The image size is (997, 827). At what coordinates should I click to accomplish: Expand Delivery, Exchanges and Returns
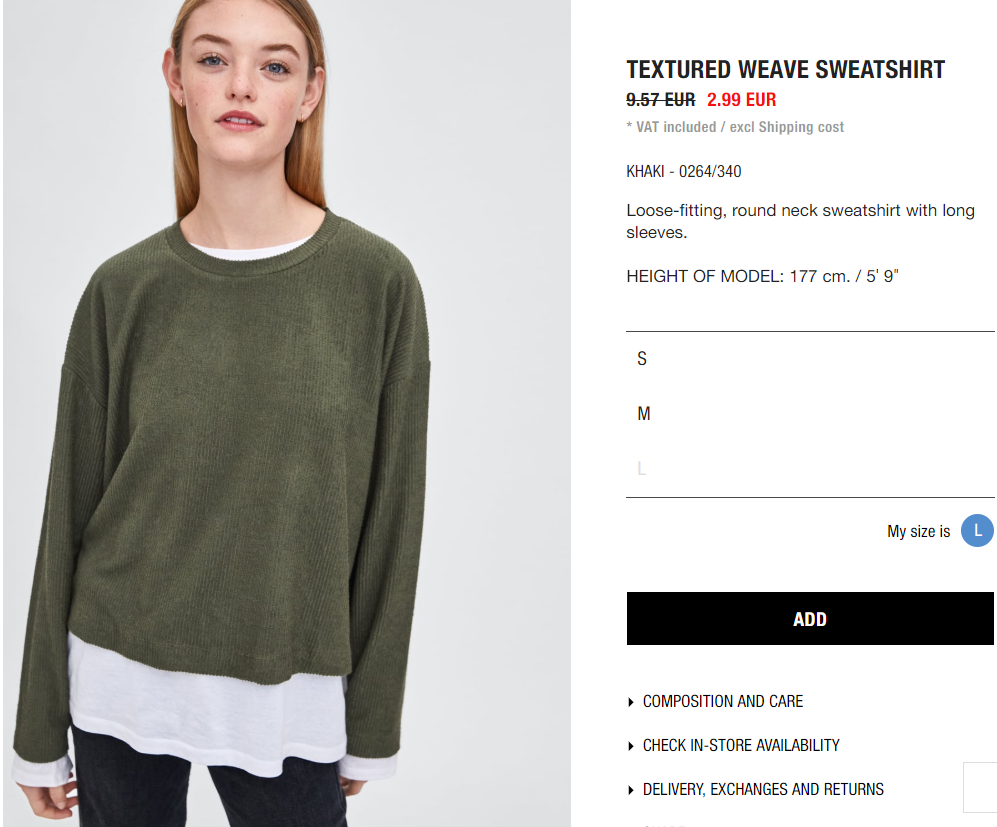click(x=763, y=789)
